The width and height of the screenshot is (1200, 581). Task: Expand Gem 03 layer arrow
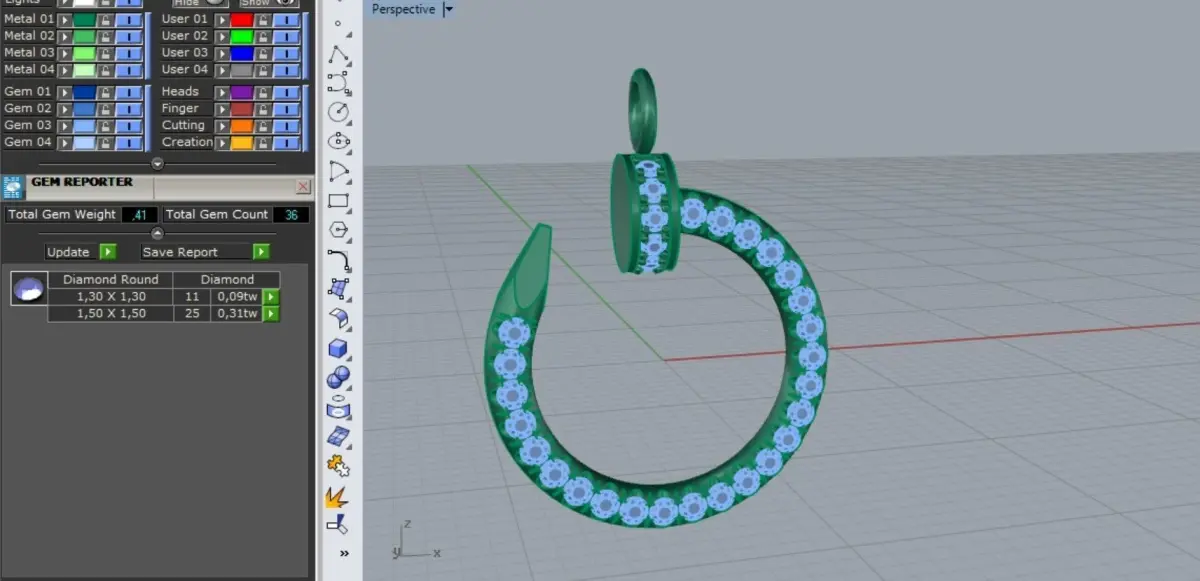64,126
